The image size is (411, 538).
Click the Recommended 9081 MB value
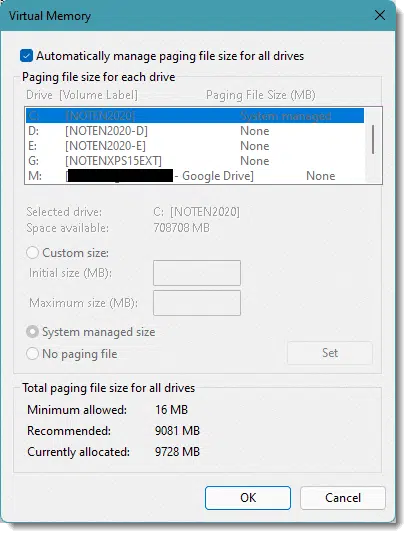coord(177,431)
